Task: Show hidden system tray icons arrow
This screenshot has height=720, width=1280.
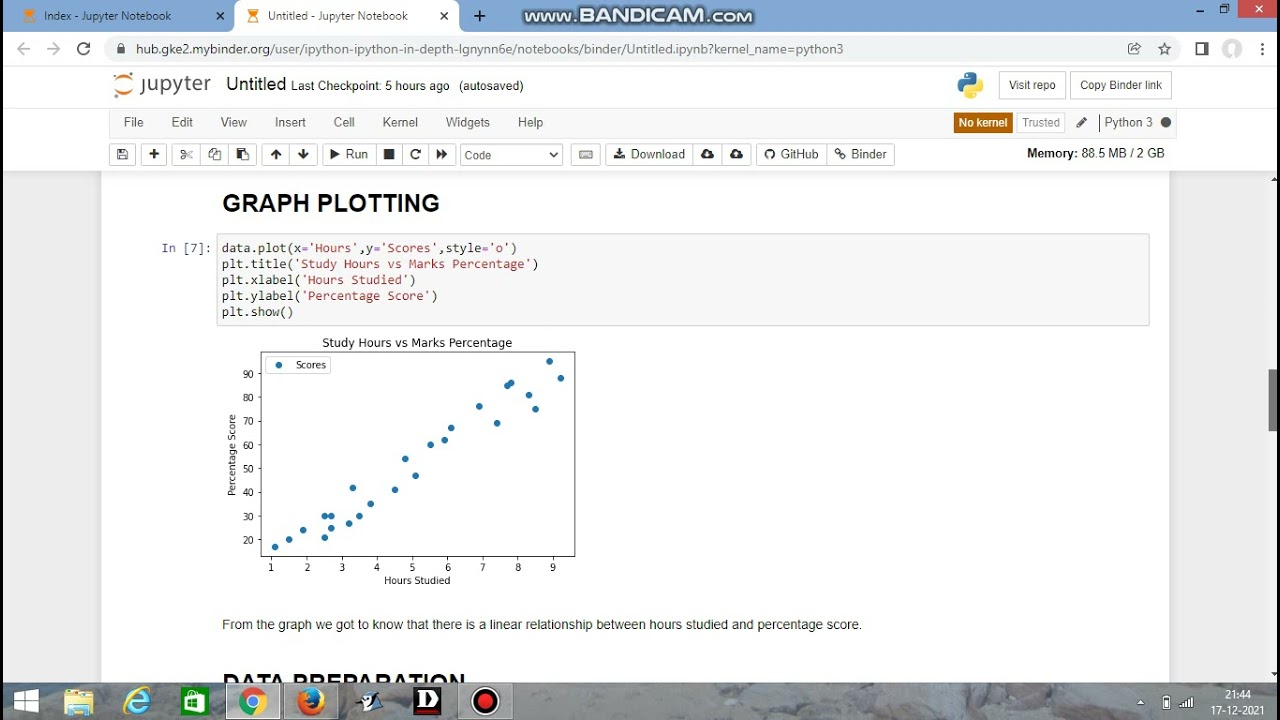Action: click(1141, 702)
